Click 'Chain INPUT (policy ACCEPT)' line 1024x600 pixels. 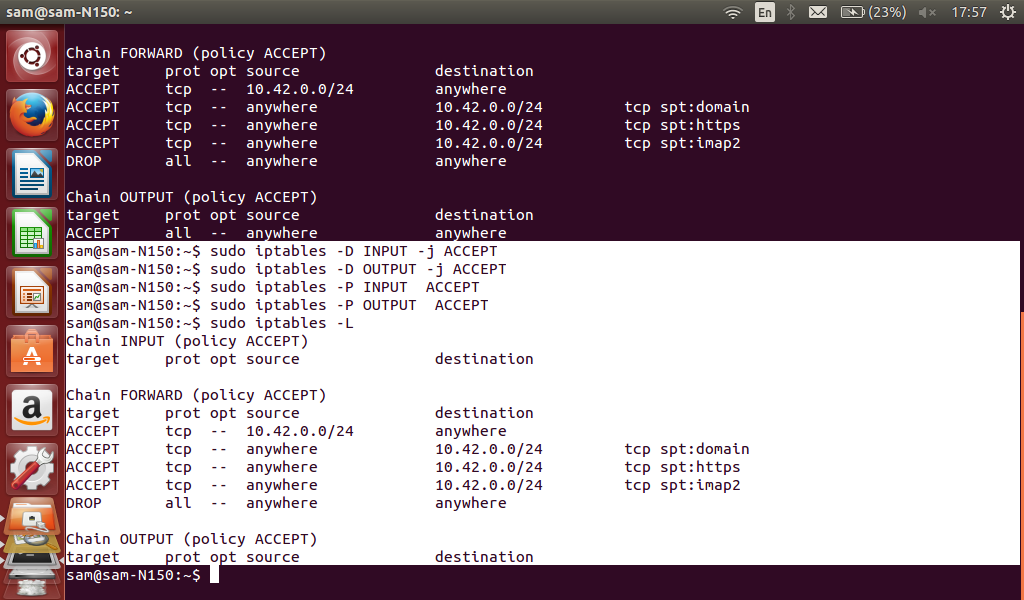click(187, 341)
